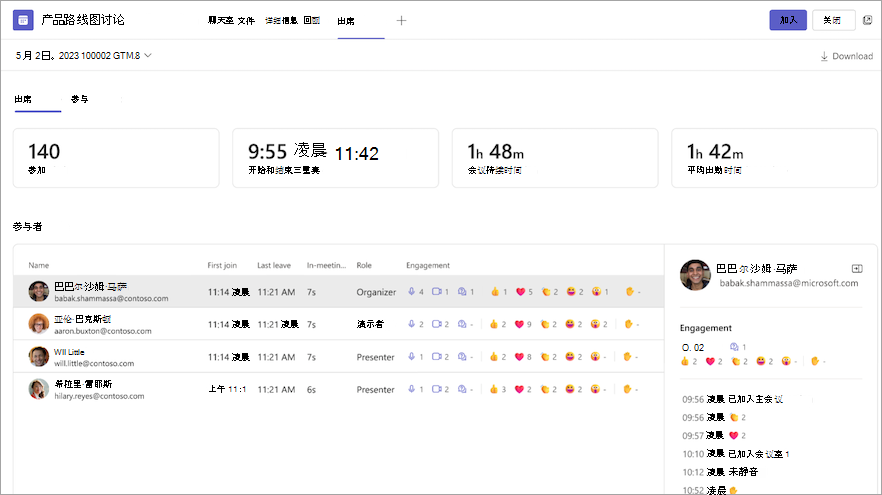Sort by Role column header
This screenshot has height=495, width=882.
(x=364, y=266)
